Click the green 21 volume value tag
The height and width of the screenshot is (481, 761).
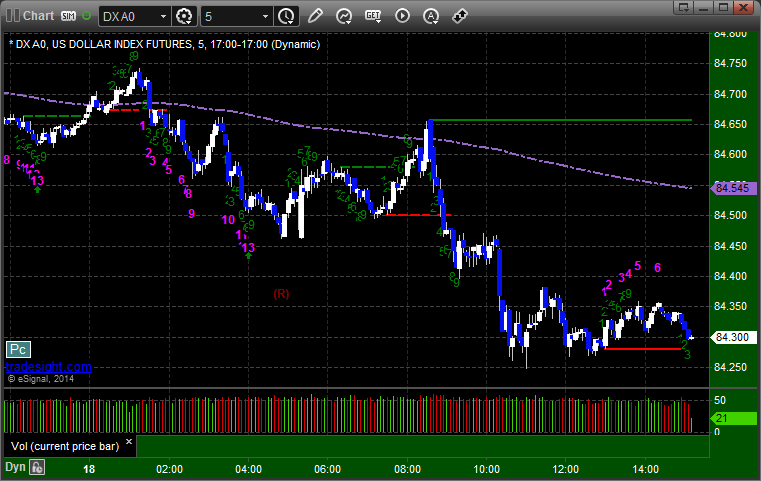733,418
